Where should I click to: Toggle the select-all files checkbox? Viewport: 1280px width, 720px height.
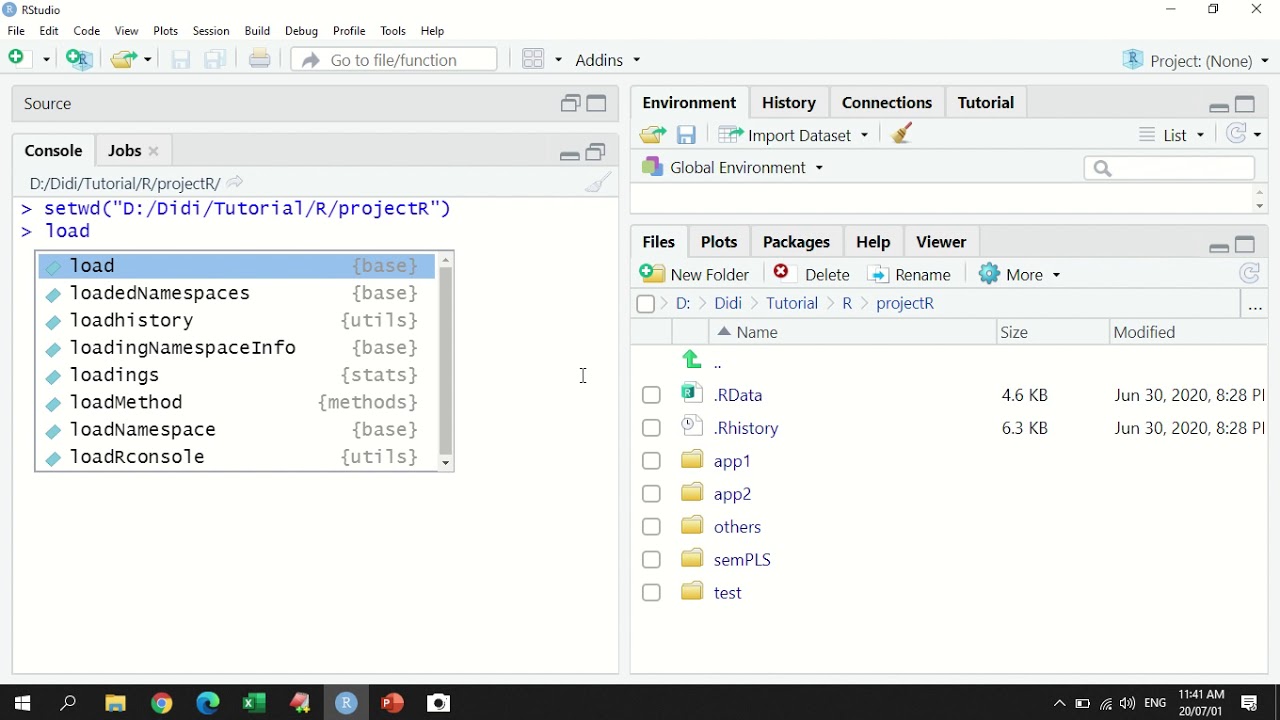point(645,304)
